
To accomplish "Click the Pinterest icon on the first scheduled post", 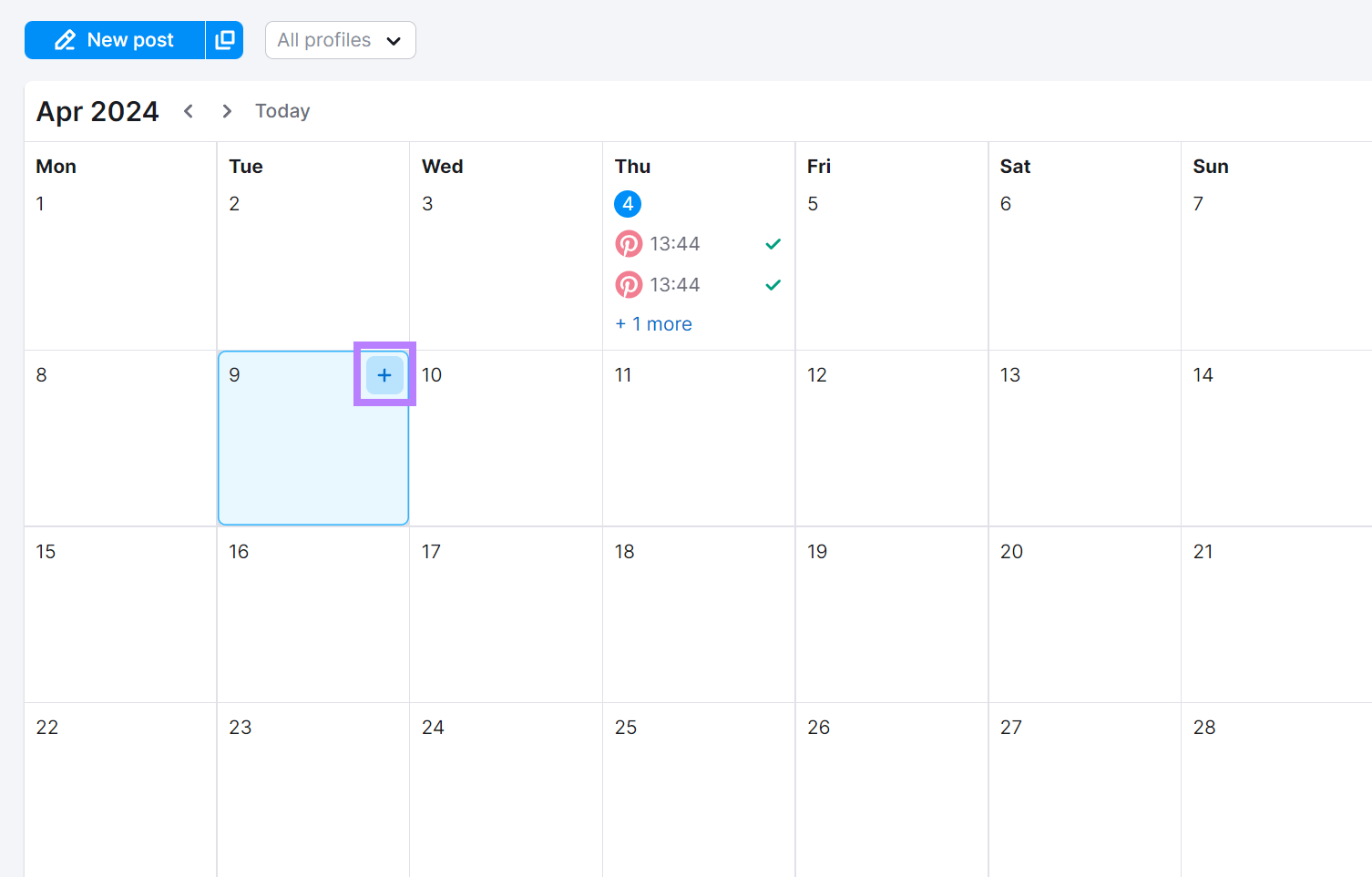I will click(x=630, y=243).
